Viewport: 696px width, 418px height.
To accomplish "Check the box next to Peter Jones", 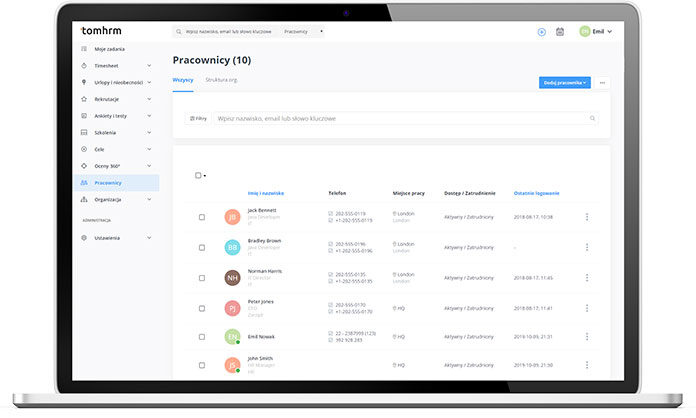I will (x=202, y=308).
